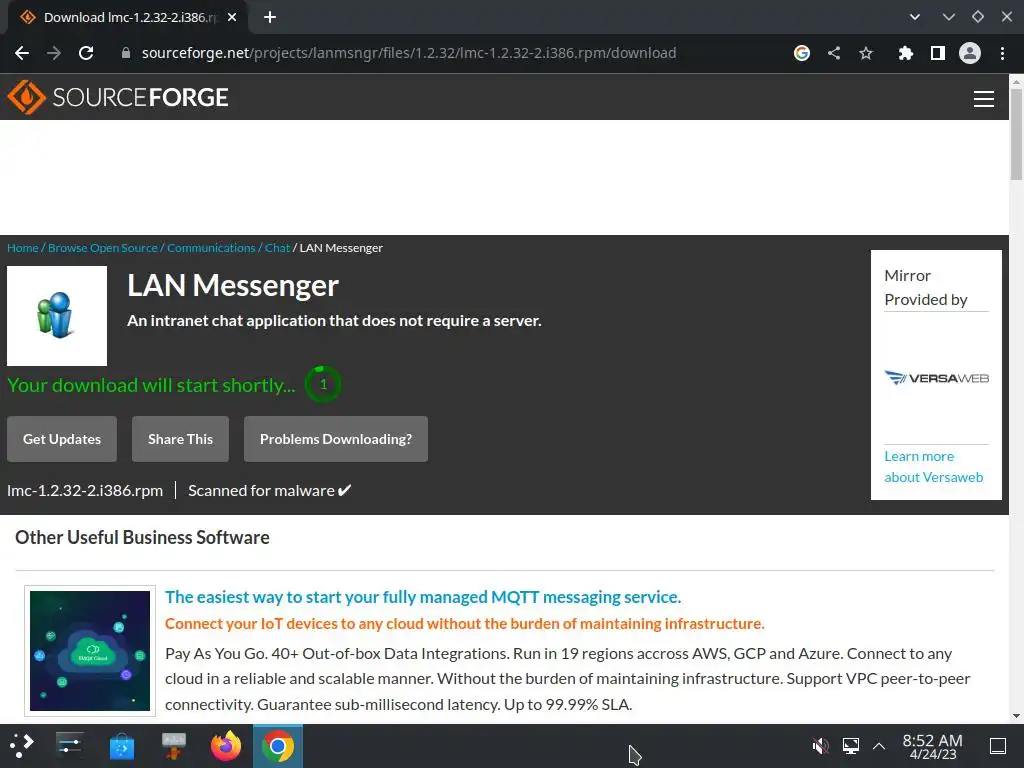Screen dimensions: 1024x768
Task: Open the Google icon in address bar
Action: (x=802, y=53)
